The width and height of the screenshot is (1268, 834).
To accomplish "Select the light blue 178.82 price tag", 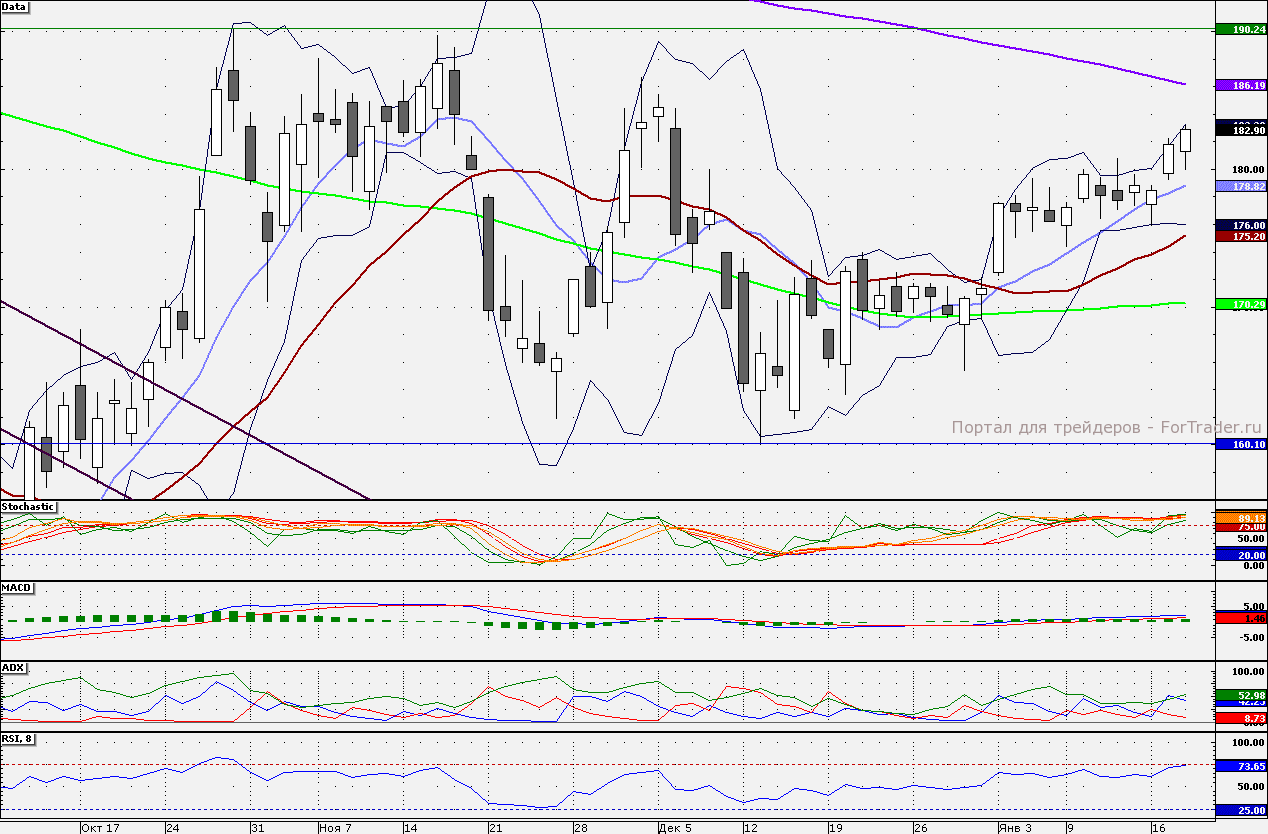I will (x=1240, y=187).
